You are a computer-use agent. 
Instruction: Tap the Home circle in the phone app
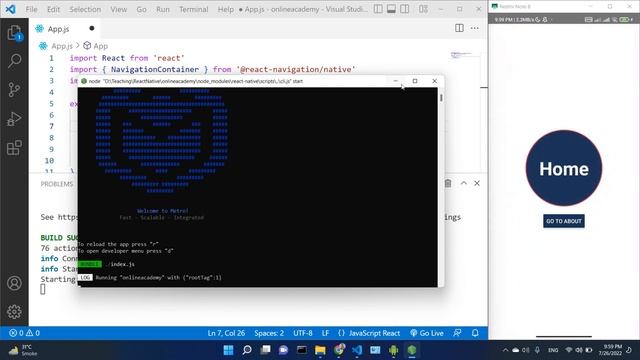point(564,168)
